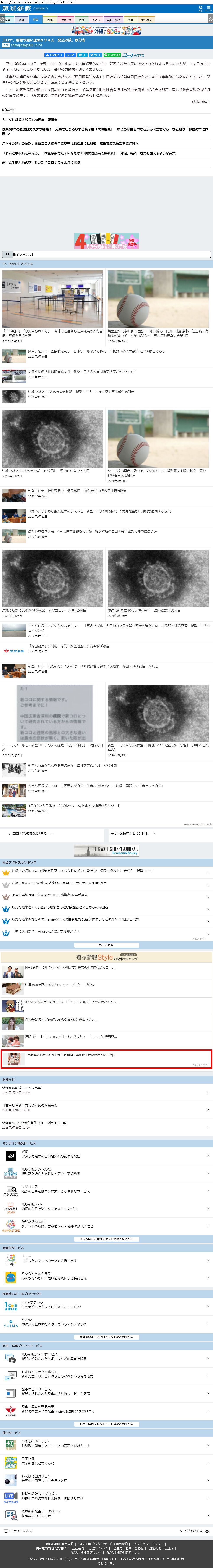Send the article via the LINE share icon
The image size is (213, 1568).
[113, 55]
